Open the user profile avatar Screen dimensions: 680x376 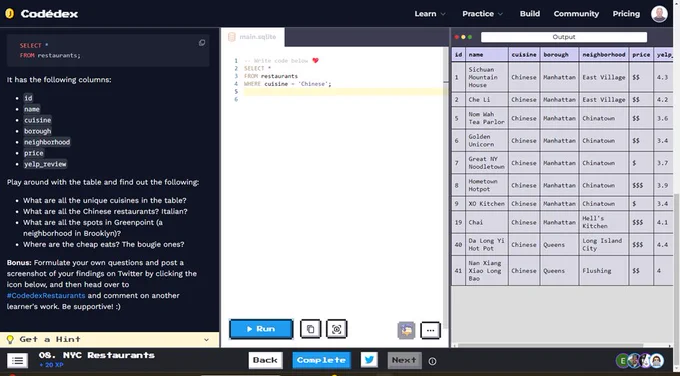(x=659, y=14)
